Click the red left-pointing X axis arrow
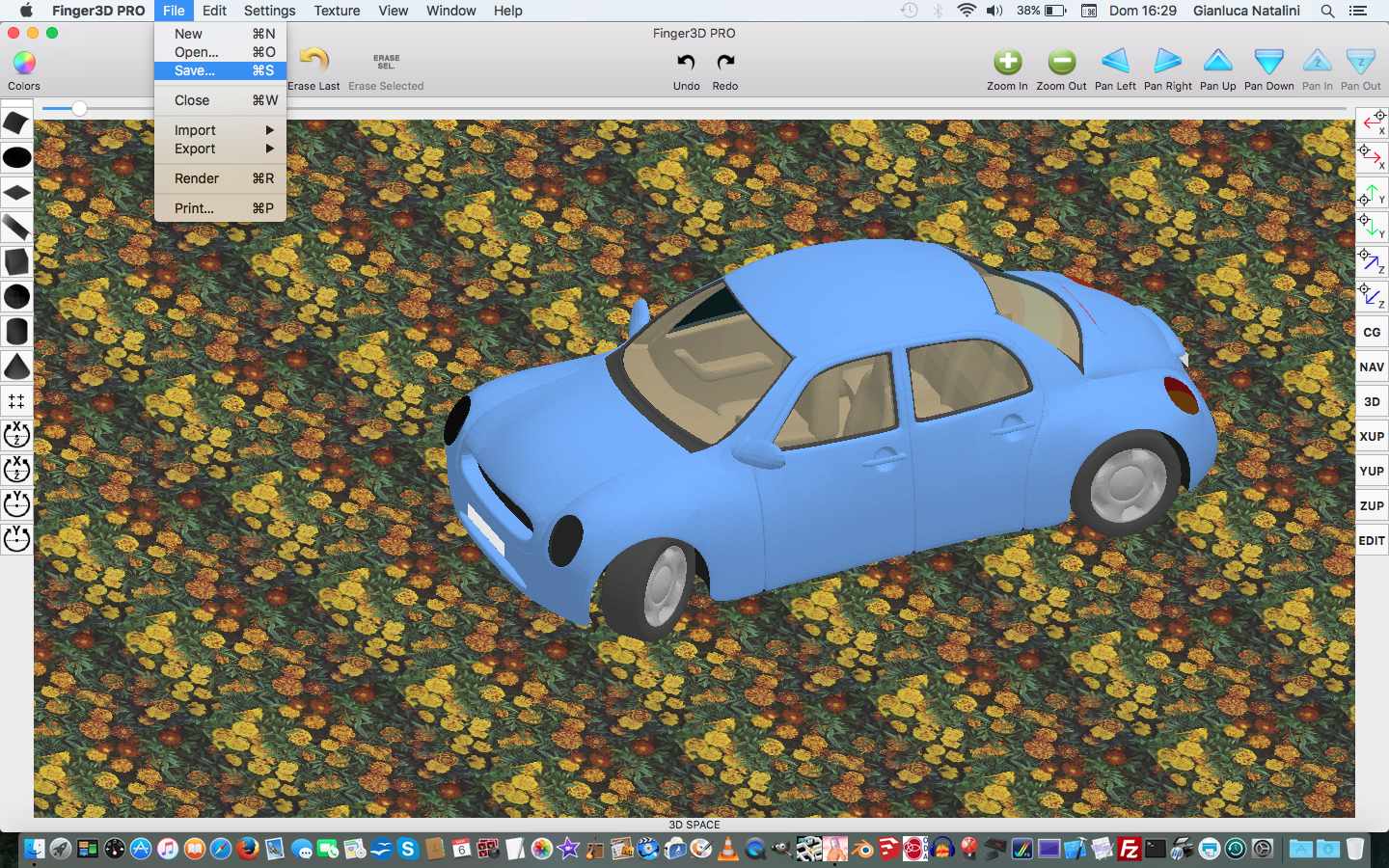The width and height of the screenshot is (1389, 868). coord(1372,122)
